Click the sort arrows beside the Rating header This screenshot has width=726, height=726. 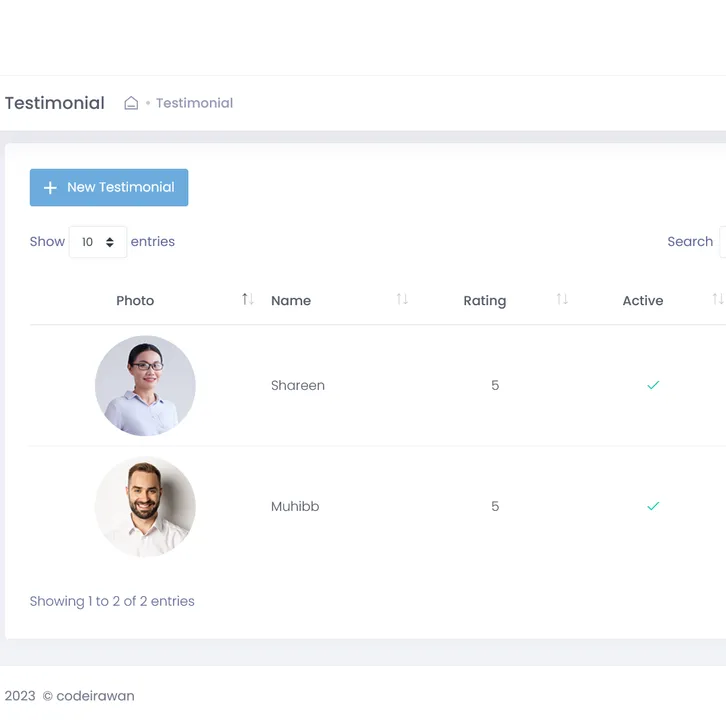[562, 300]
